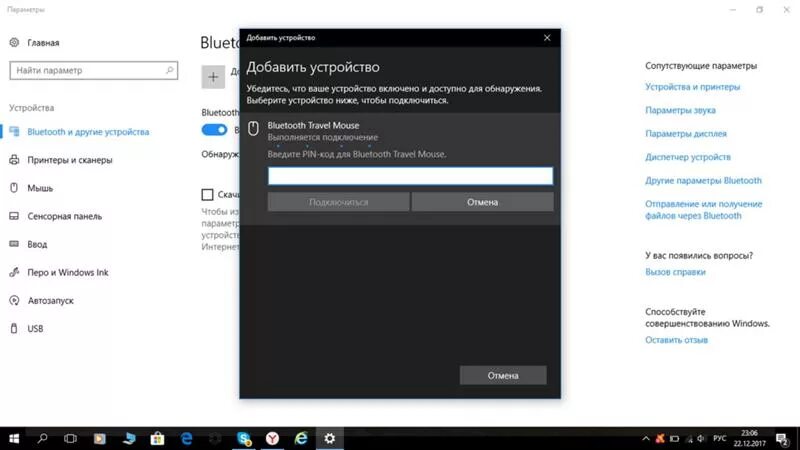The height and width of the screenshot is (450, 800).
Task: Open Task View on taskbar
Action: (x=70, y=438)
